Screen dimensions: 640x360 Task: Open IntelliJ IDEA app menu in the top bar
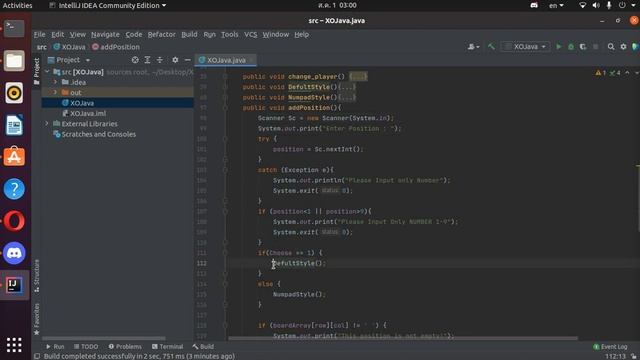coord(108,5)
